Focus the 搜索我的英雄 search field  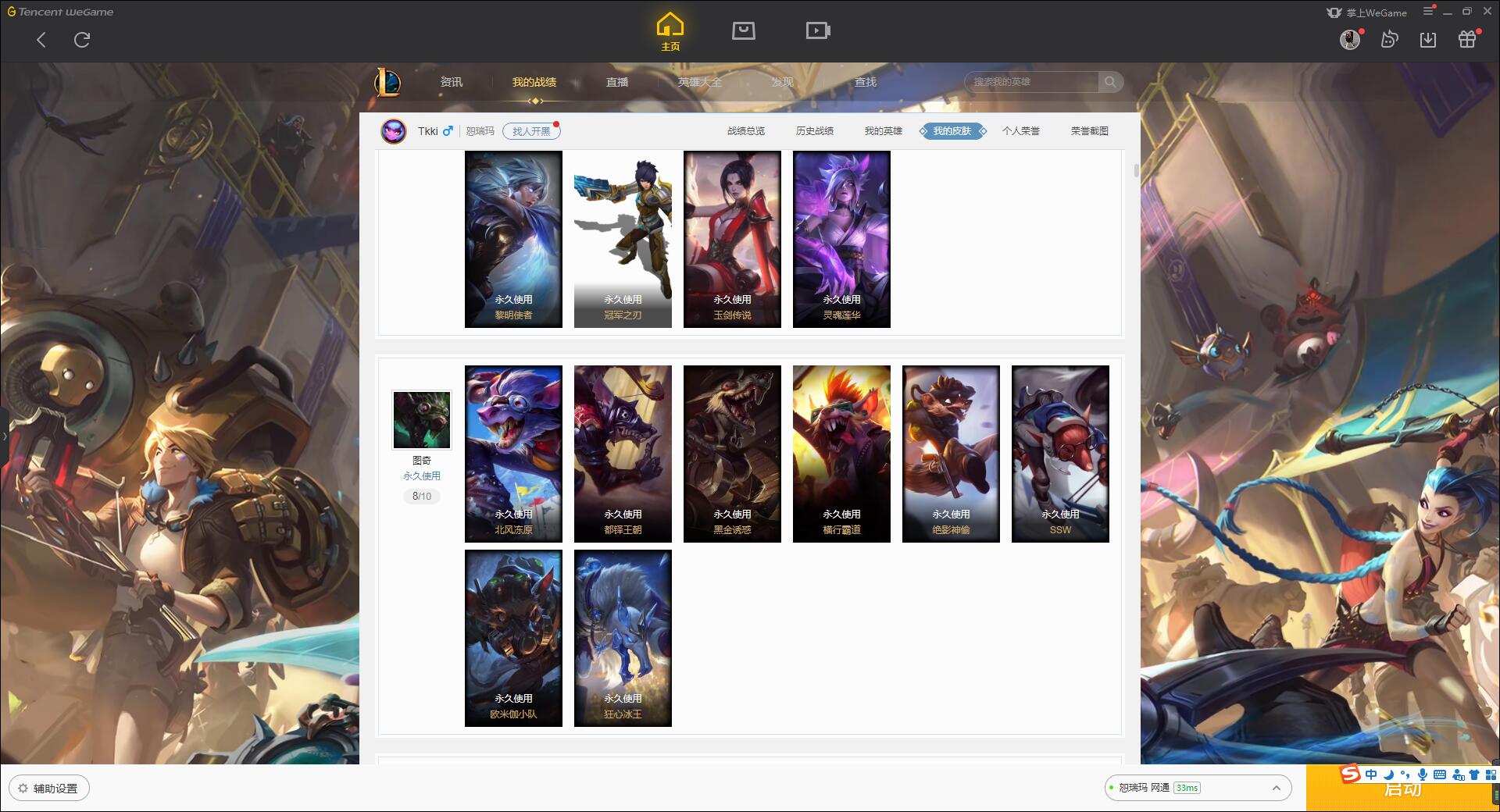(1031, 82)
